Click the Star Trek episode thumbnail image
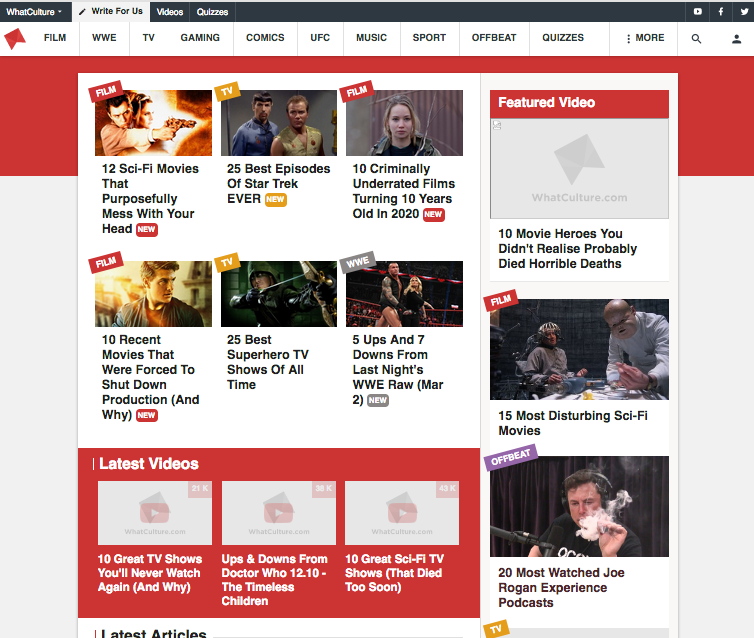The image size is (754, 638). (x=279, y=123)
